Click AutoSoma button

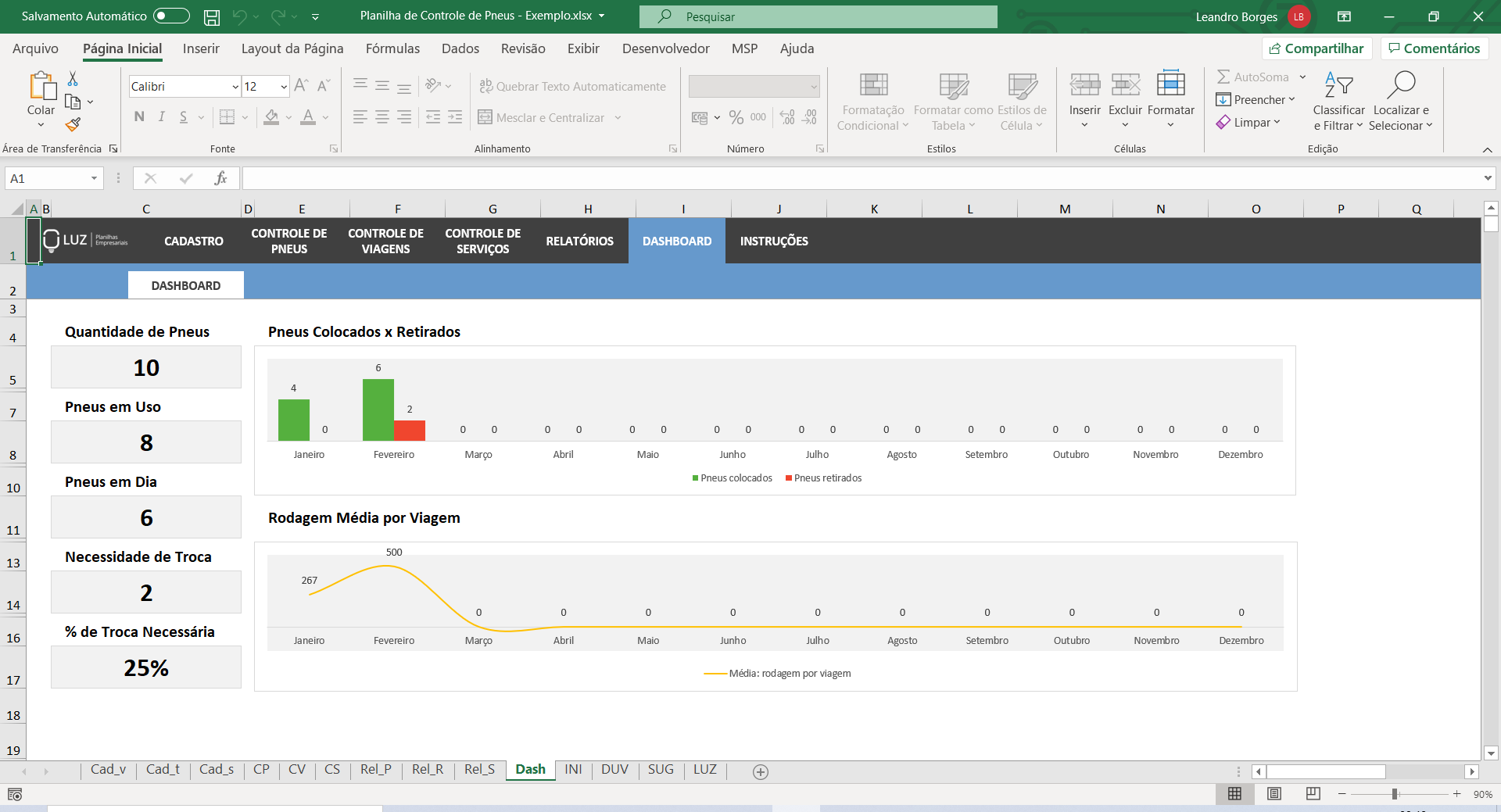1253,77
